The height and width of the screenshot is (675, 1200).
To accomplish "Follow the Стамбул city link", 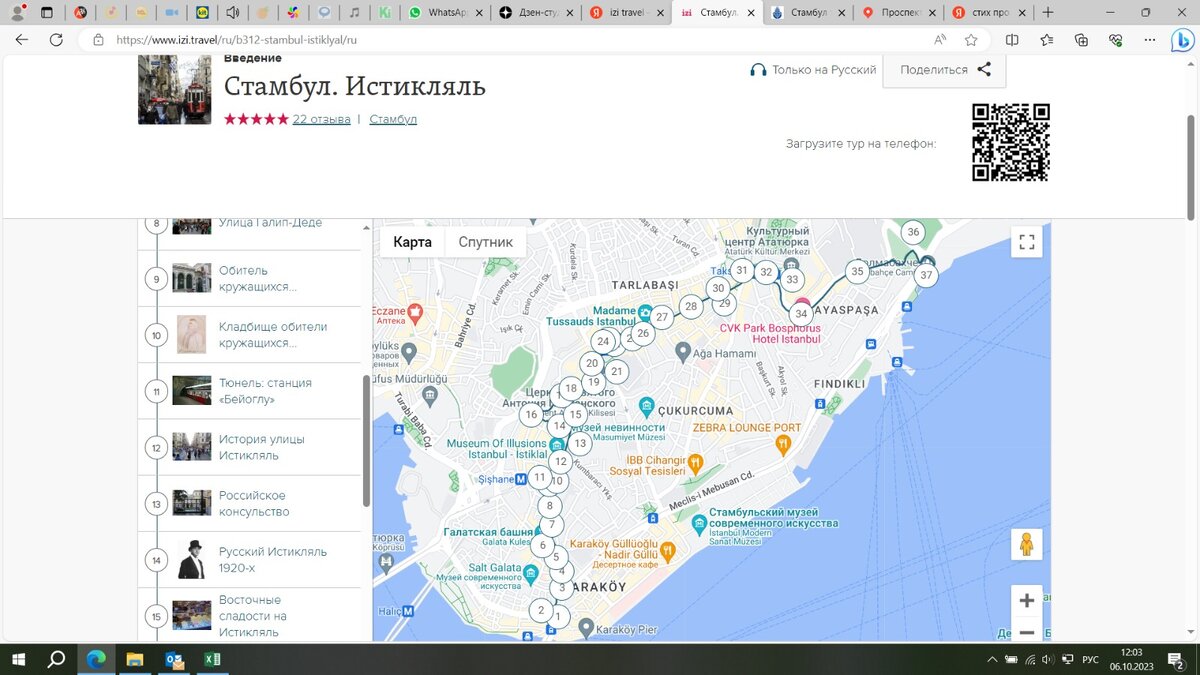I will coord(393,118).
